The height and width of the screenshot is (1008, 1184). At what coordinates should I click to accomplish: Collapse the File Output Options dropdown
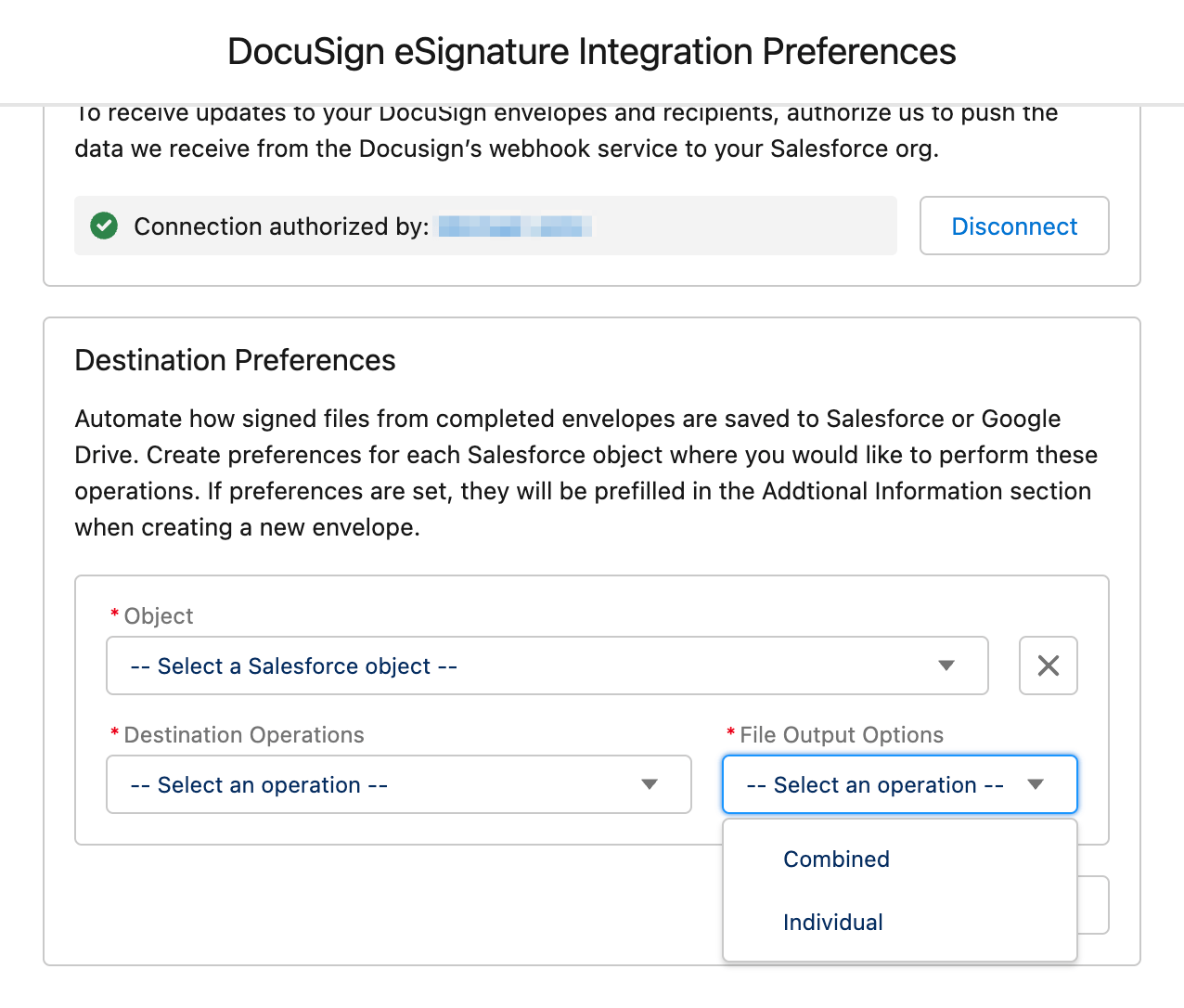coord(900,784)
